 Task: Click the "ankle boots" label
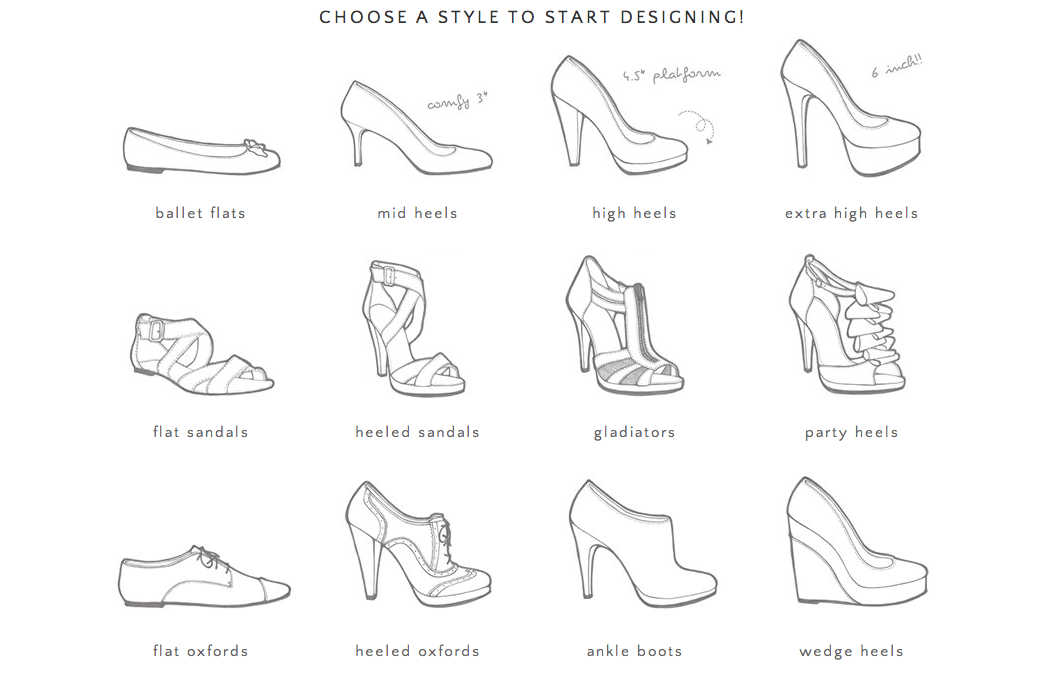click(x=634, y=652)
